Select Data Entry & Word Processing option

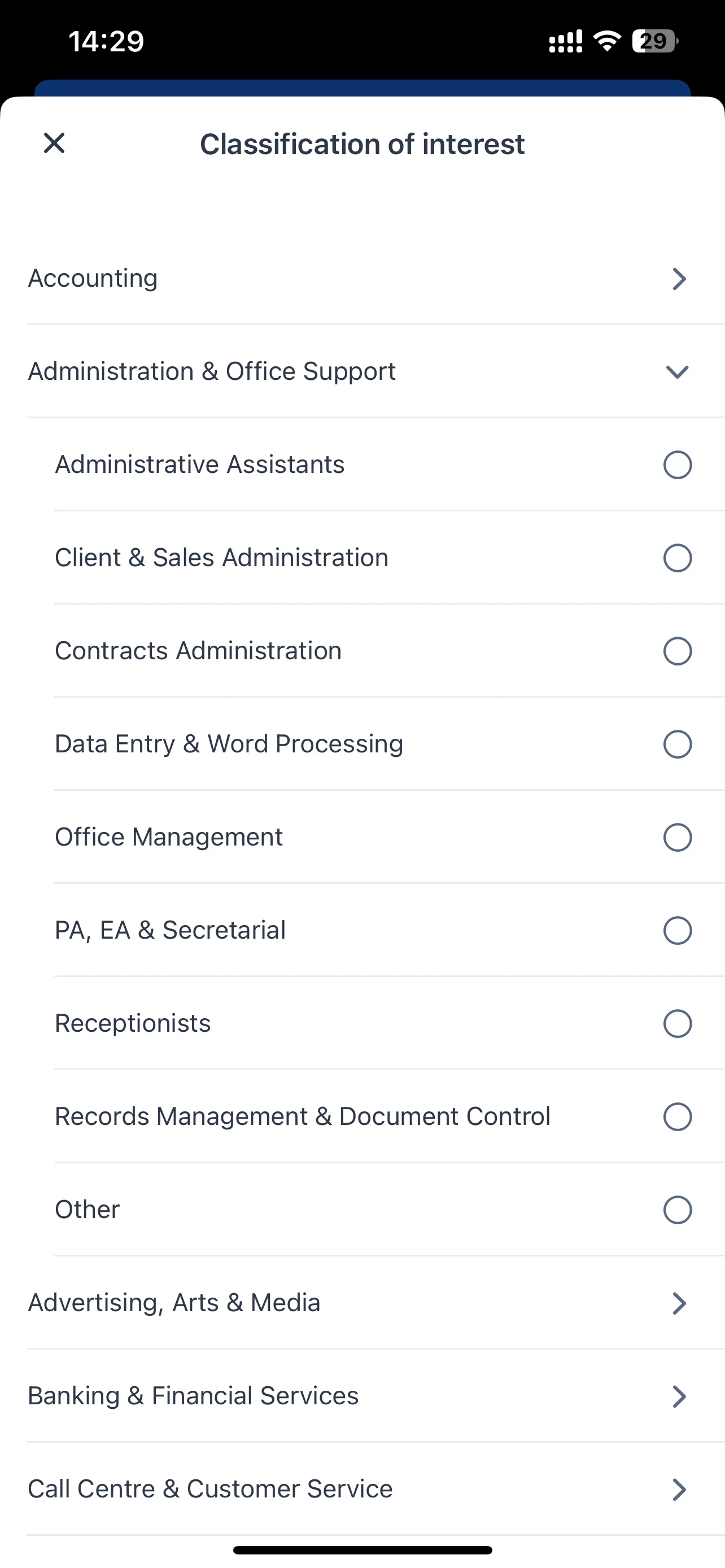(677, 744)
